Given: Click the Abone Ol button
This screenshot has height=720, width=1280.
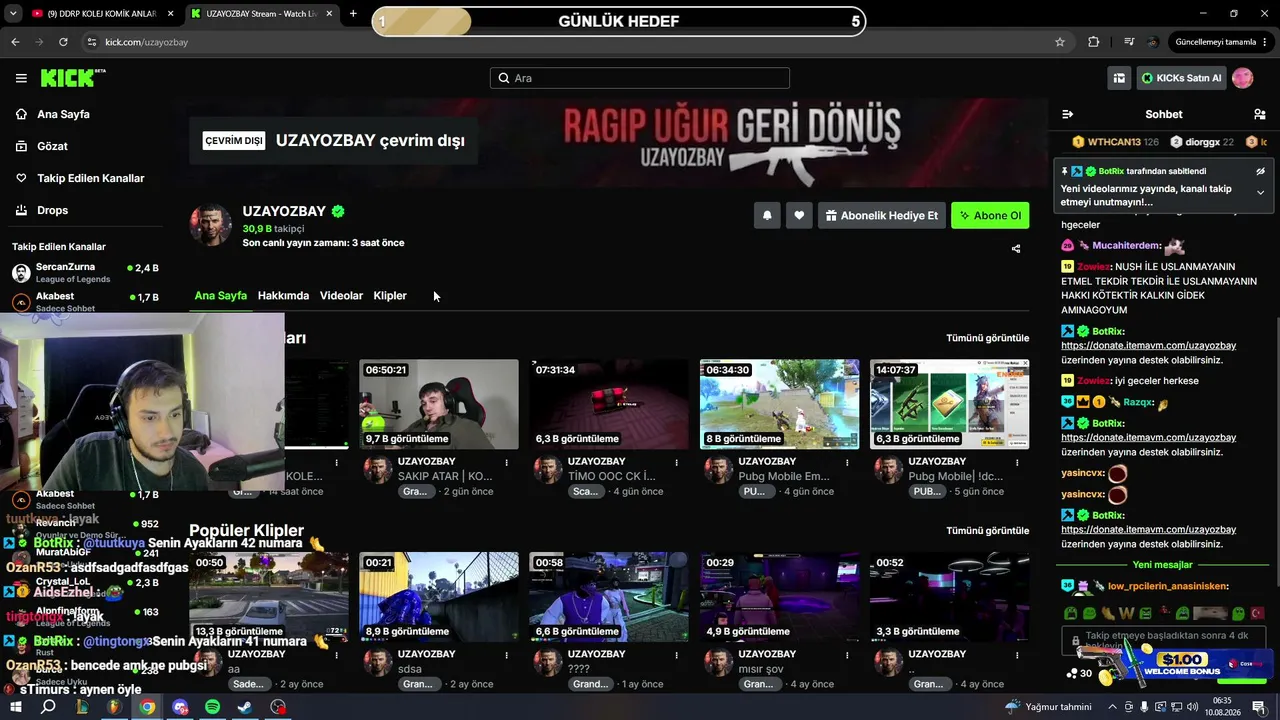Looking at the screenshot, I should (x=990, y=215).
